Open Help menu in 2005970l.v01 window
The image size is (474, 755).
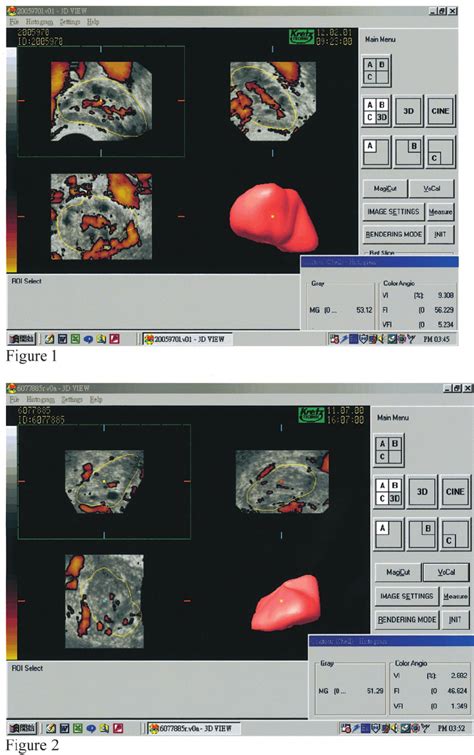(93, 22)
